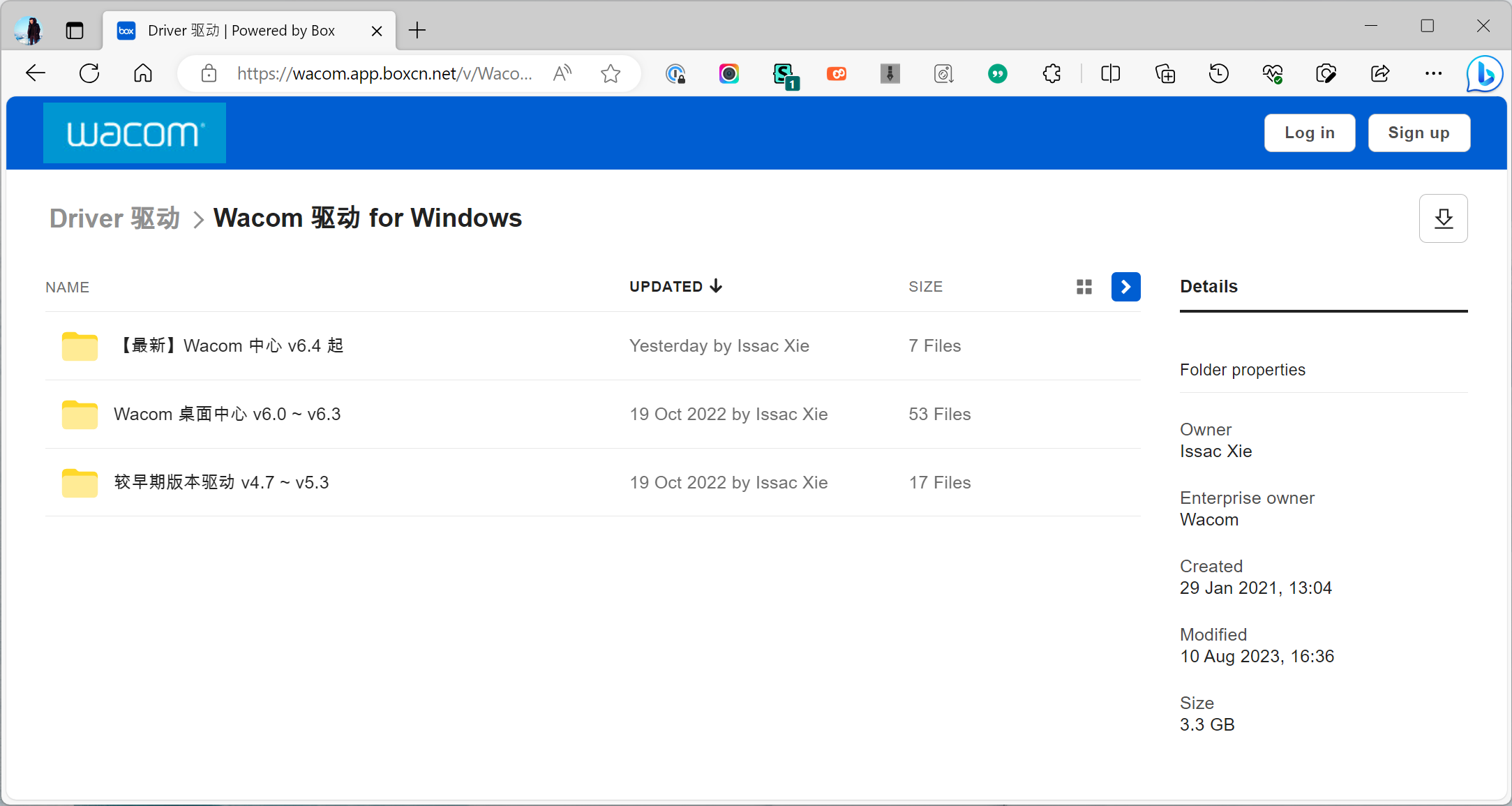Image resolution: width=1512 pixels, height=806 pixels.
Task: Click the modified date 10 Aug 2023, 16:36
Action: tap(1257, 657)
